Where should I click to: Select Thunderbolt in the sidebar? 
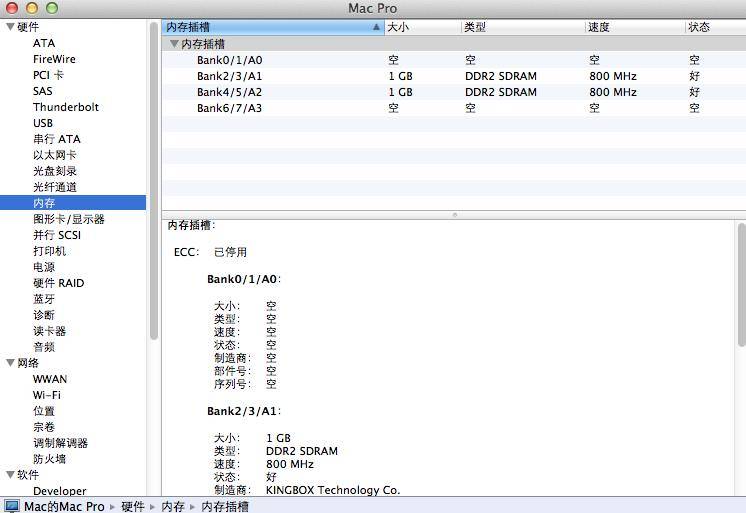(x=66, y=107)
